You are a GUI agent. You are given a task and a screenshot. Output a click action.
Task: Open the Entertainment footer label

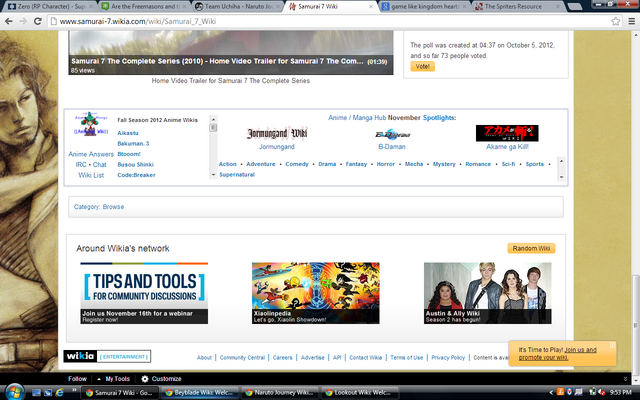124,356
